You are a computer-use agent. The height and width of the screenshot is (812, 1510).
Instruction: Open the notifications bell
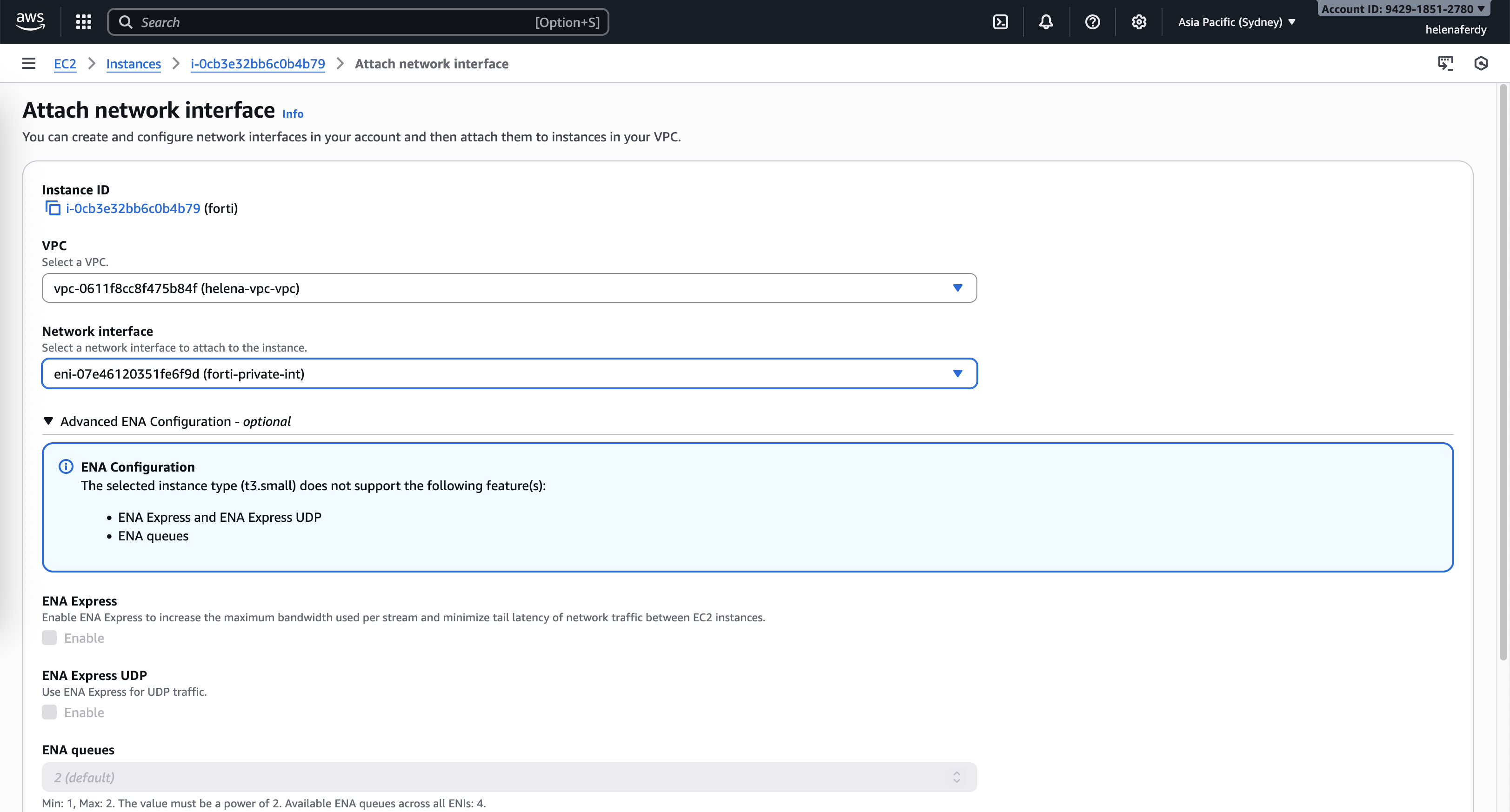point(1046,22)
